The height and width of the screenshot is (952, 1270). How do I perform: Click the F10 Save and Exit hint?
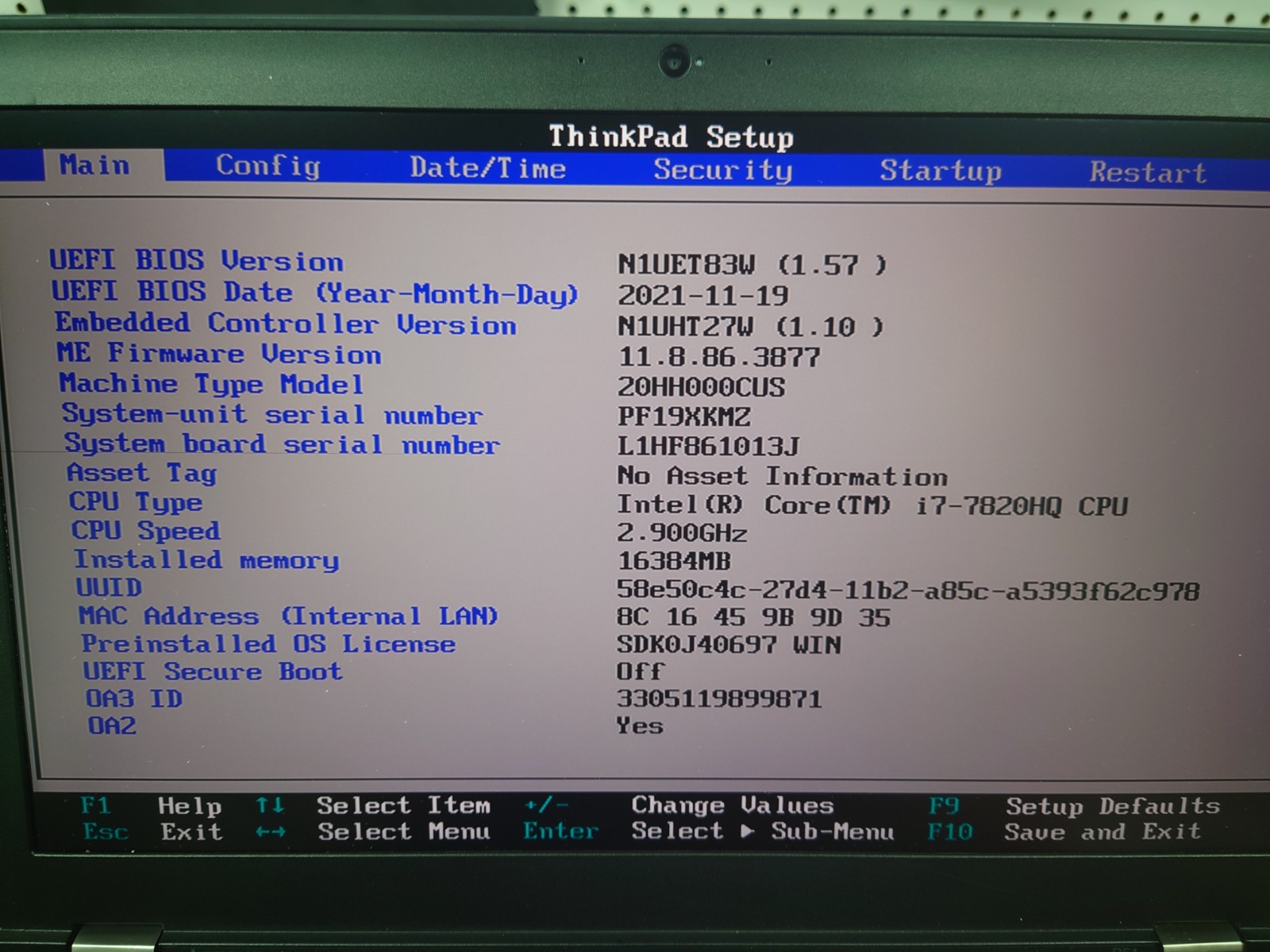pos(1064,832)
